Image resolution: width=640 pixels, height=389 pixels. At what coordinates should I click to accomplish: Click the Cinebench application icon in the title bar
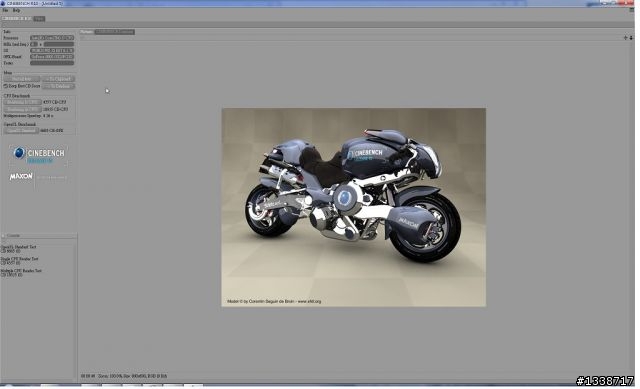pyautogui.click(x=3, y=3)
